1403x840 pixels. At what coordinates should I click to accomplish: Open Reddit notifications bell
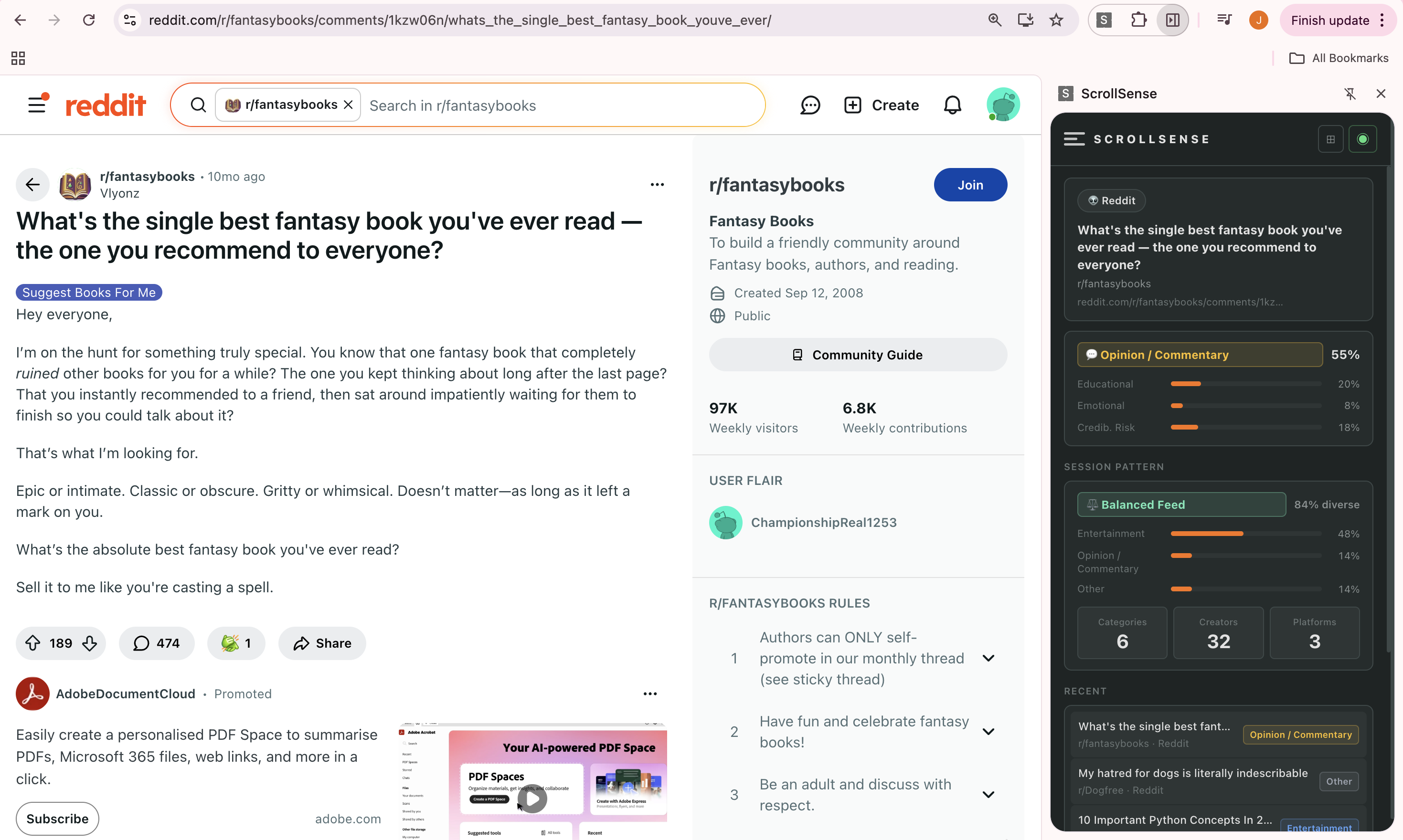pos(952,105)
